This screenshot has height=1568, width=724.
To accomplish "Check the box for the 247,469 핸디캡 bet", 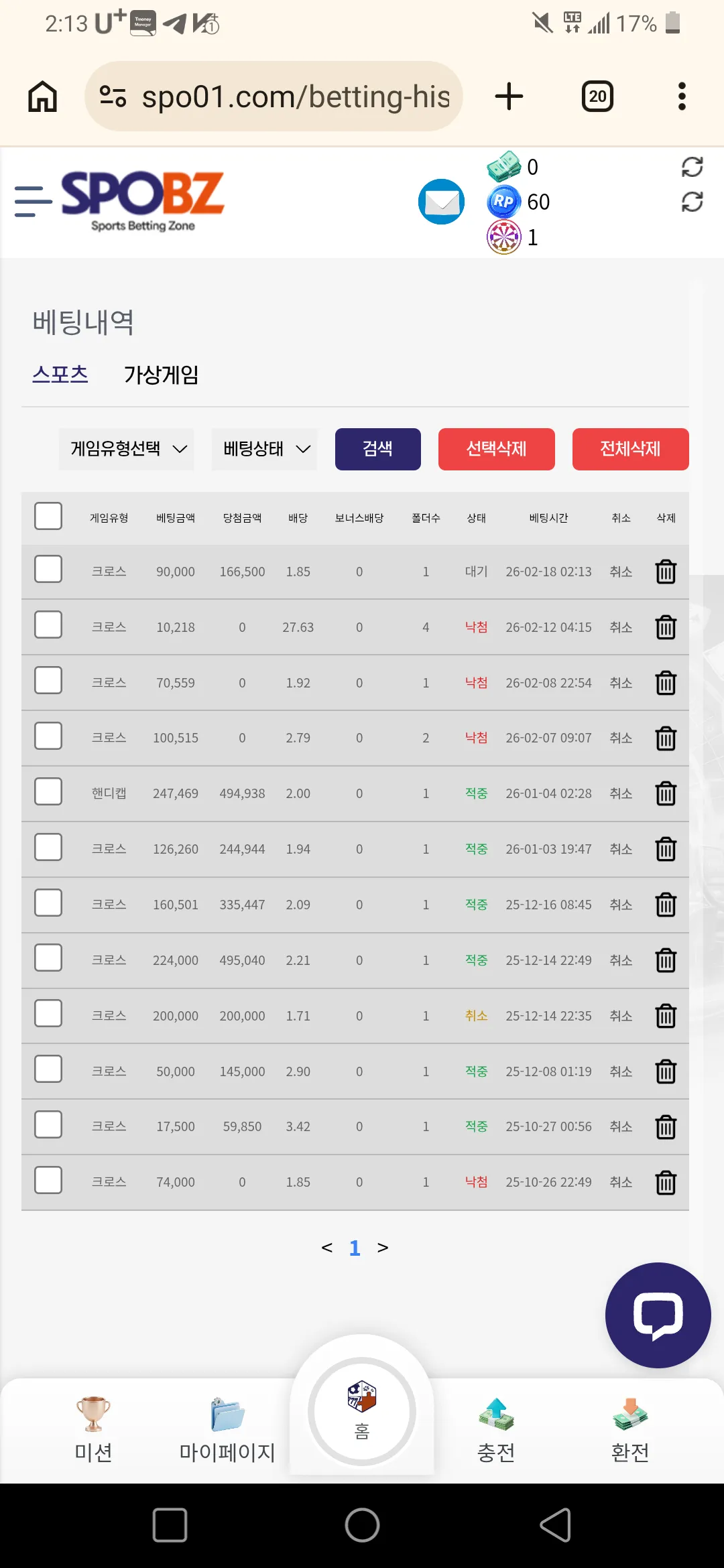I will tap(48, 791).
